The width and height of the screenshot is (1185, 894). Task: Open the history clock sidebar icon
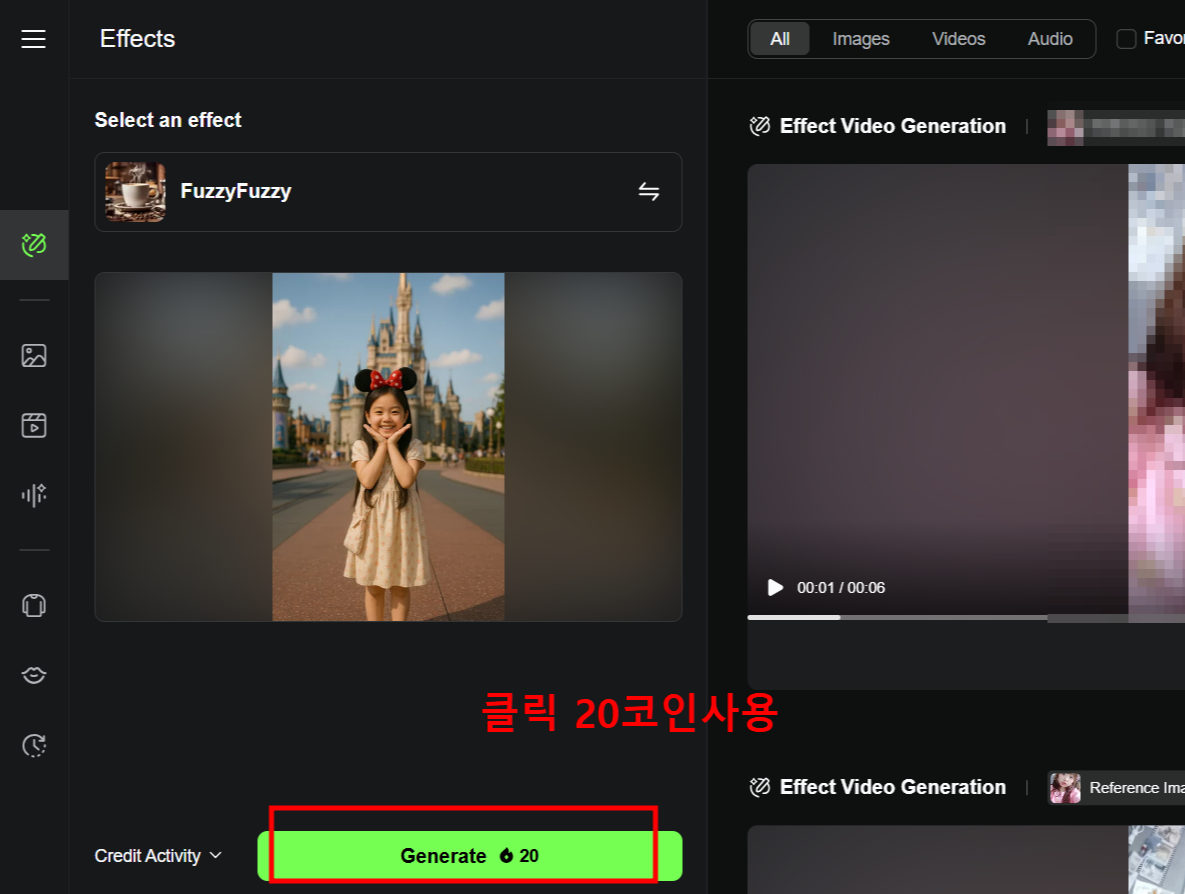(34, 745)
